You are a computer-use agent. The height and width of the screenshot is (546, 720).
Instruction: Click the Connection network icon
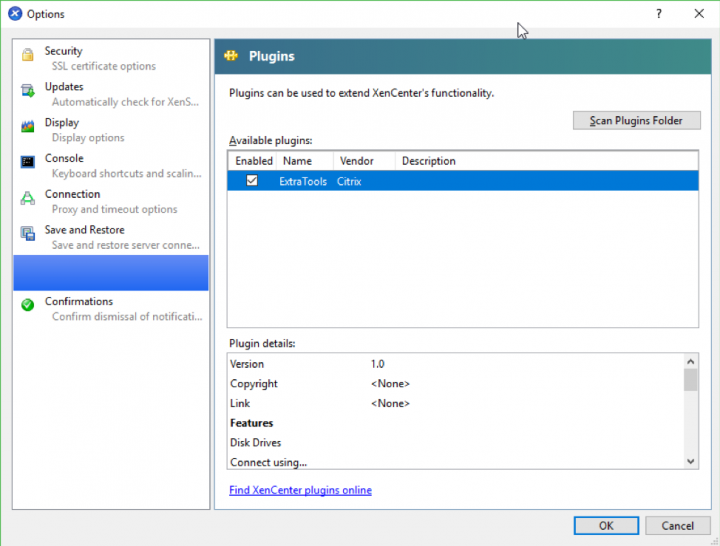coord(27,198)
